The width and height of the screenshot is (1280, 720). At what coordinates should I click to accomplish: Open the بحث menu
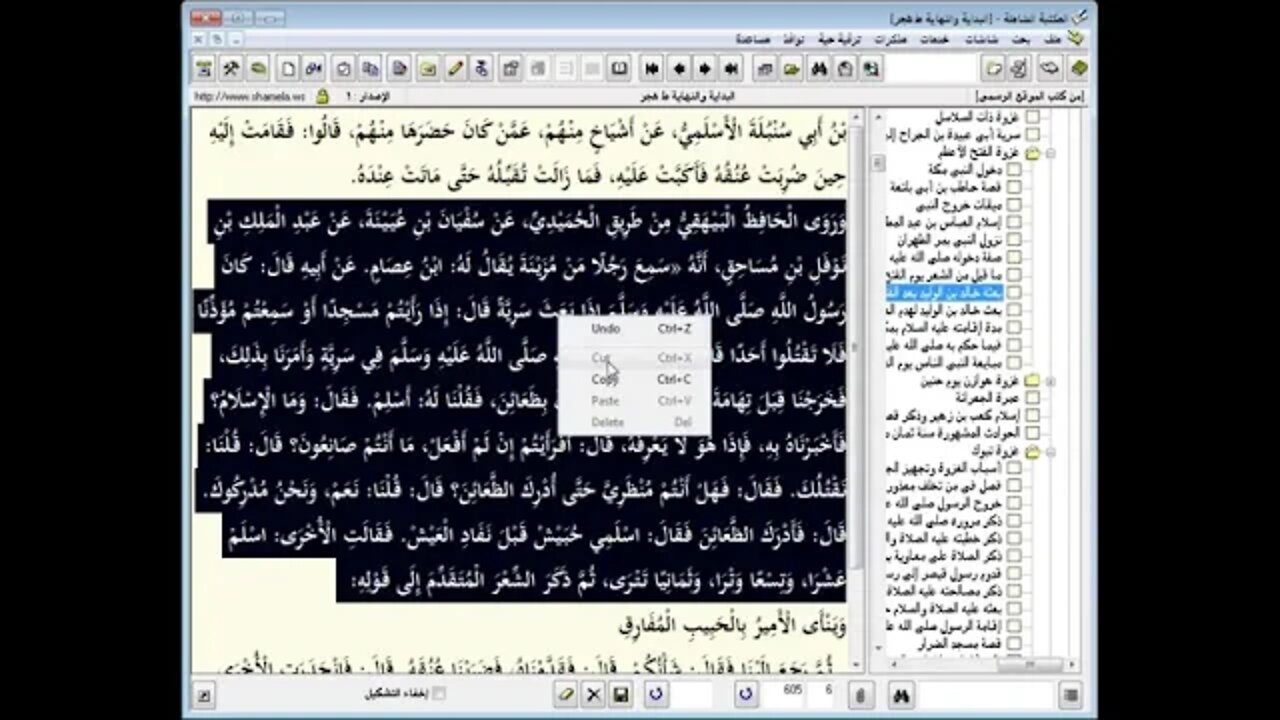pyautogui.click(x=1020, y=38)
